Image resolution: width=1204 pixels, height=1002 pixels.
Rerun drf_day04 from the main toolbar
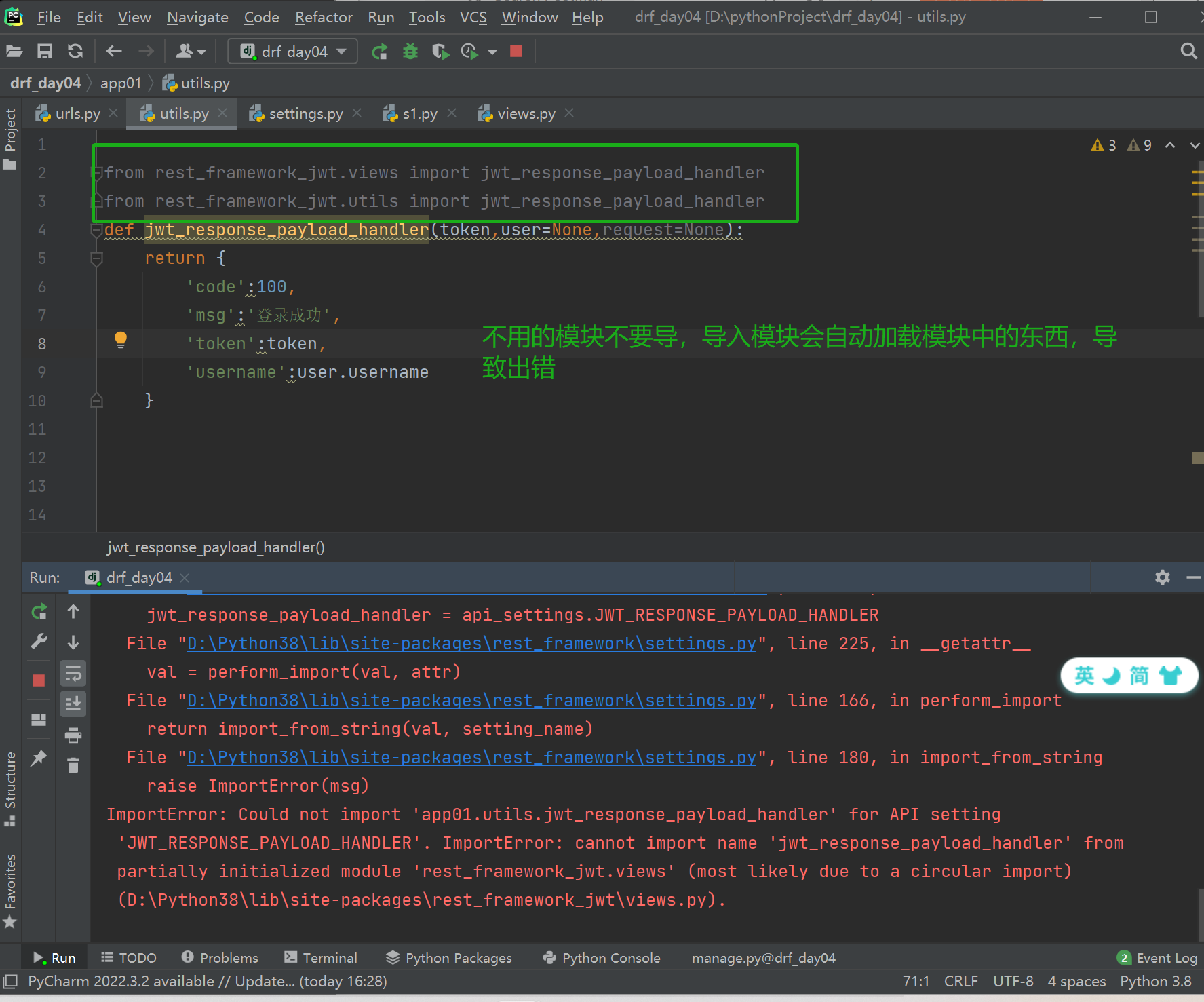click(380, 52)
